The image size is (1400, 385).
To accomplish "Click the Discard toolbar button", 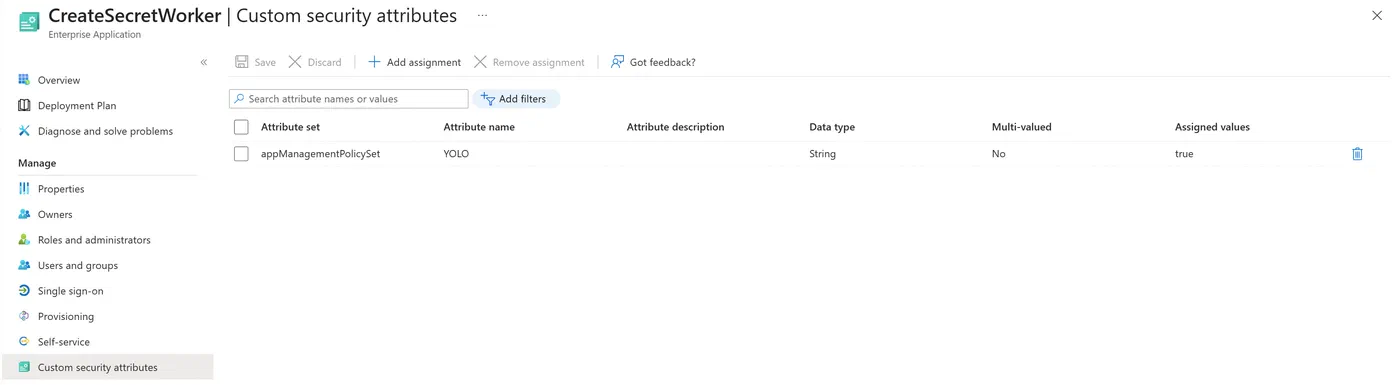I will pyautogui.click(x=315, y=62).
